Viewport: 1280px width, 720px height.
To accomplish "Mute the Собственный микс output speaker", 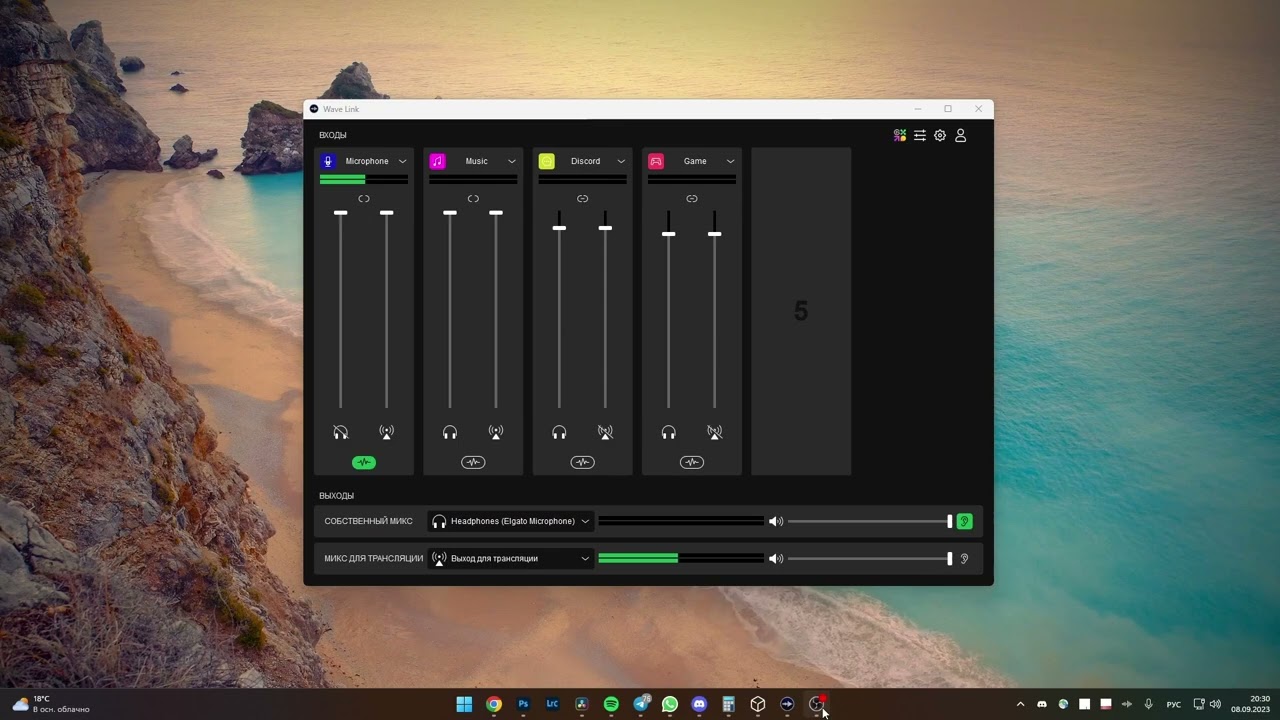I will tap(775, 521).
